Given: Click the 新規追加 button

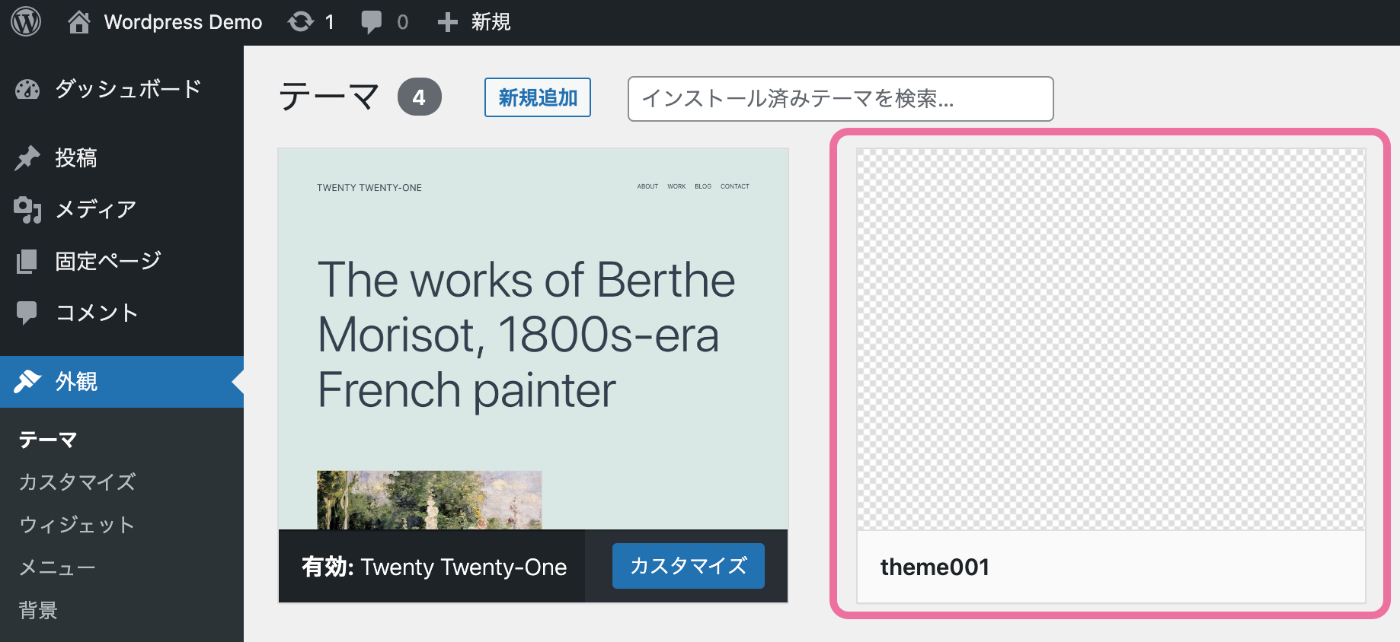Looking at the screenshot, I should [538, 98].
